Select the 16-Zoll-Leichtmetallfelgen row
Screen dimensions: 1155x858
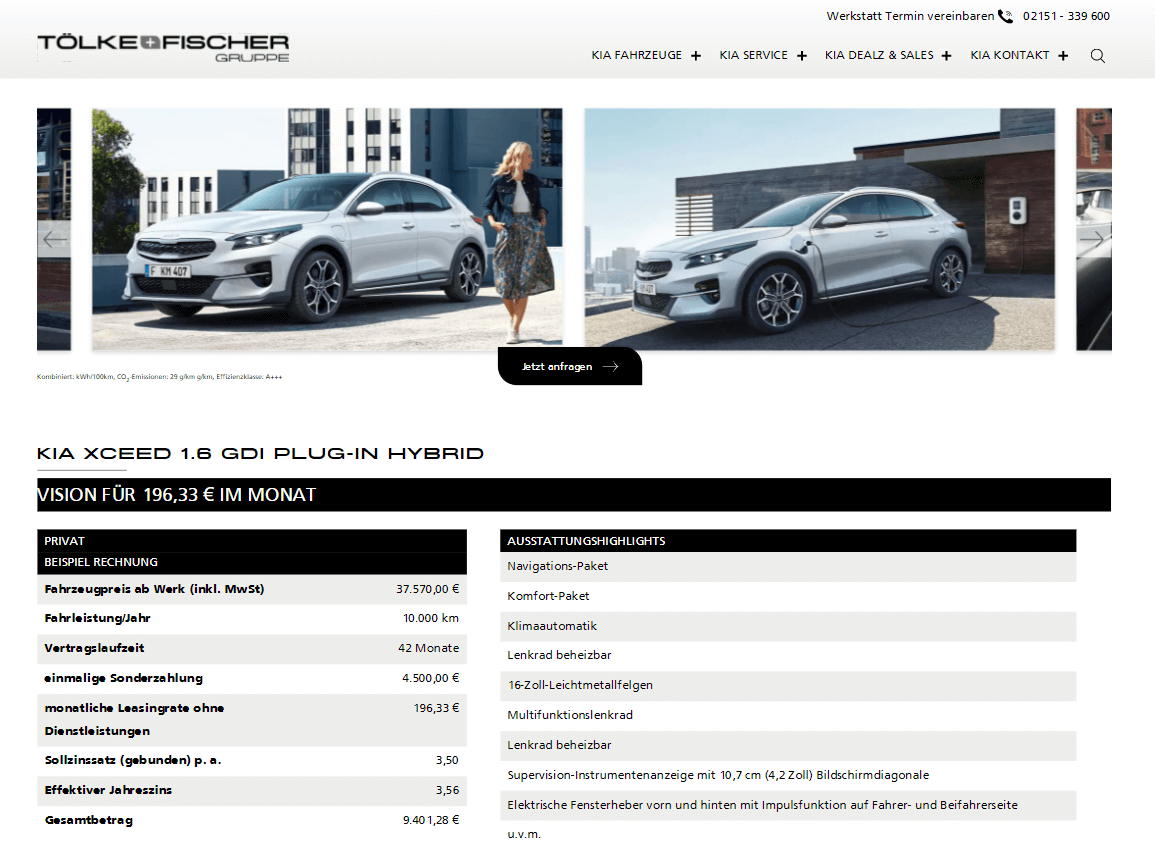tap(788, 686)
